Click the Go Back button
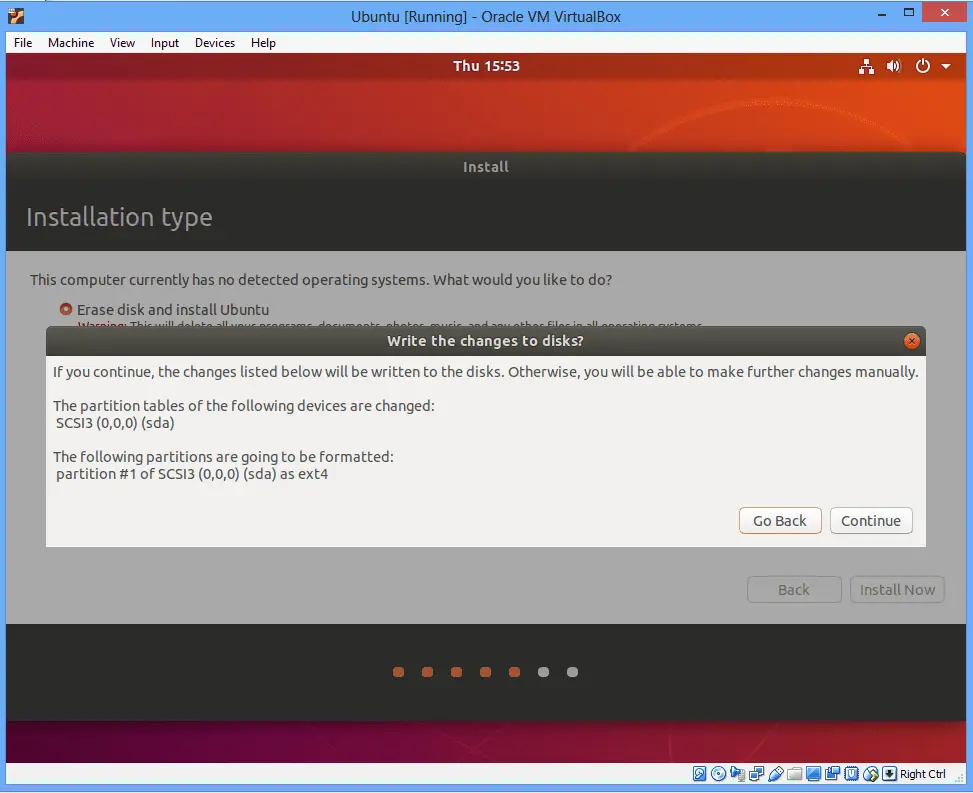The width and height of the screenshot is (973, 793). (x=780, y=521)
